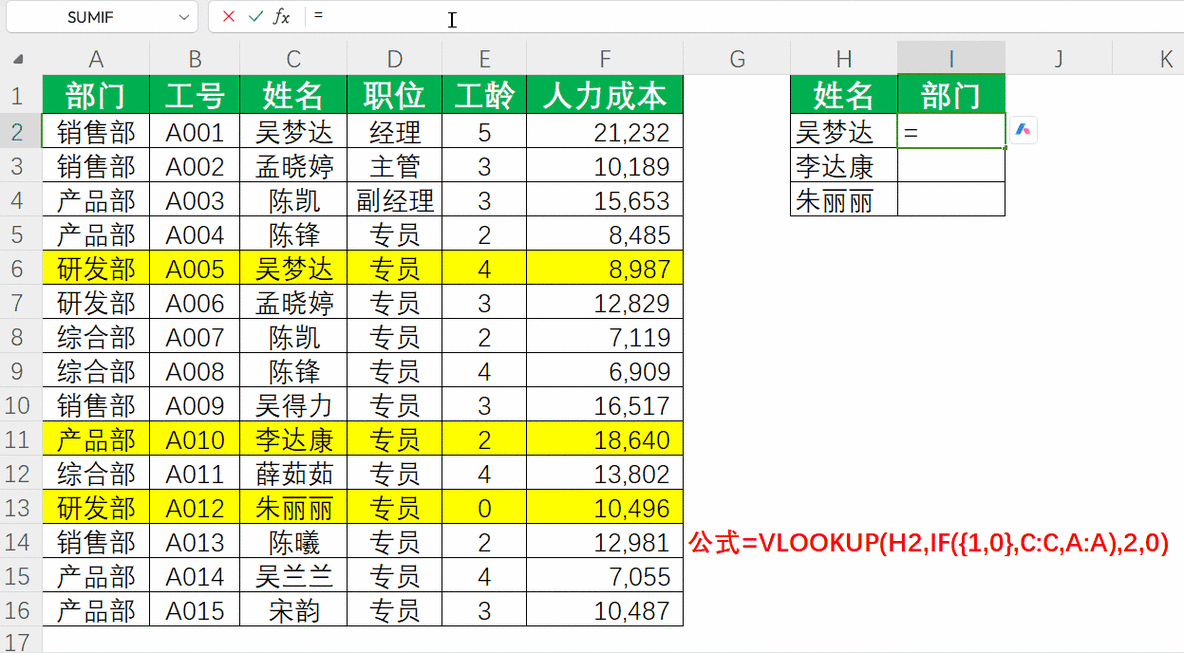This screenshot has height=653, width=1184.
Task: Click cell A001
Action: 195,132
